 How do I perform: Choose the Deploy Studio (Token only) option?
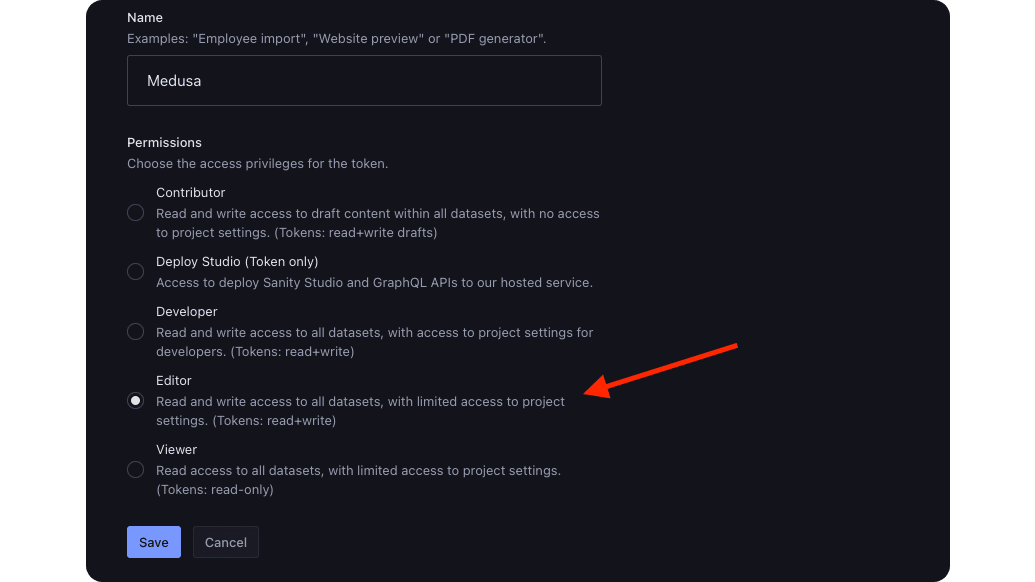pos(135,271)
